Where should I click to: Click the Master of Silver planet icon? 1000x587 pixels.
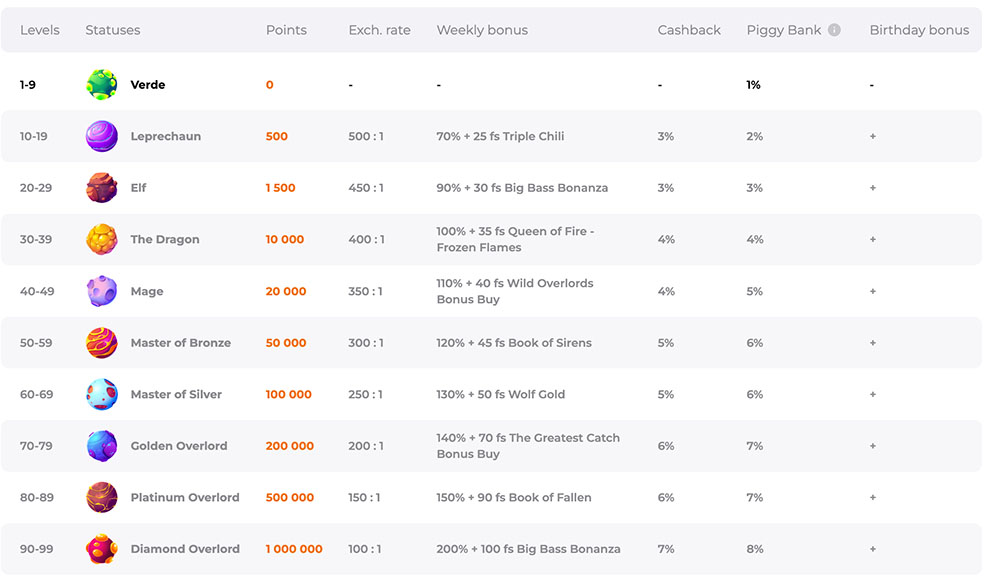click(x=102, y=394)
